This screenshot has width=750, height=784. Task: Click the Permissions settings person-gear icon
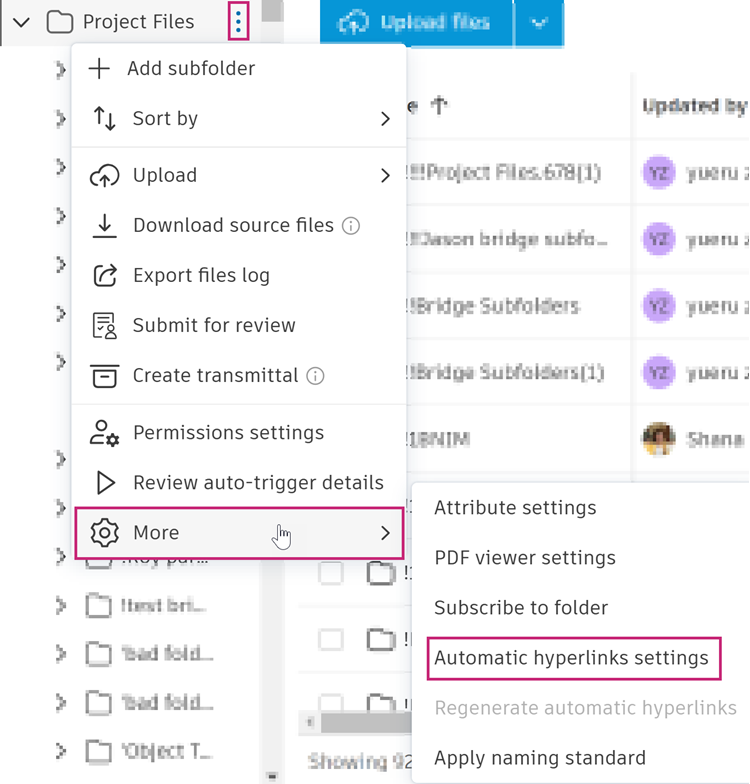pyautogui.click(x=104, y=433)
